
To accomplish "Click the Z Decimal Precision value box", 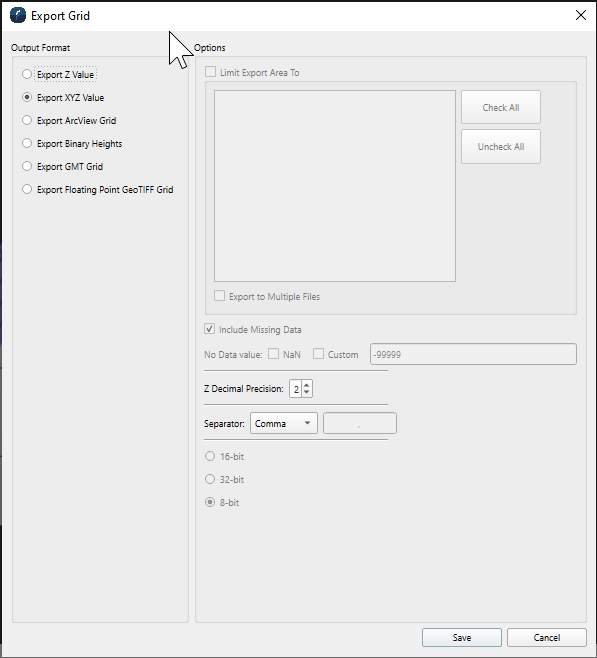I will 296,389.
